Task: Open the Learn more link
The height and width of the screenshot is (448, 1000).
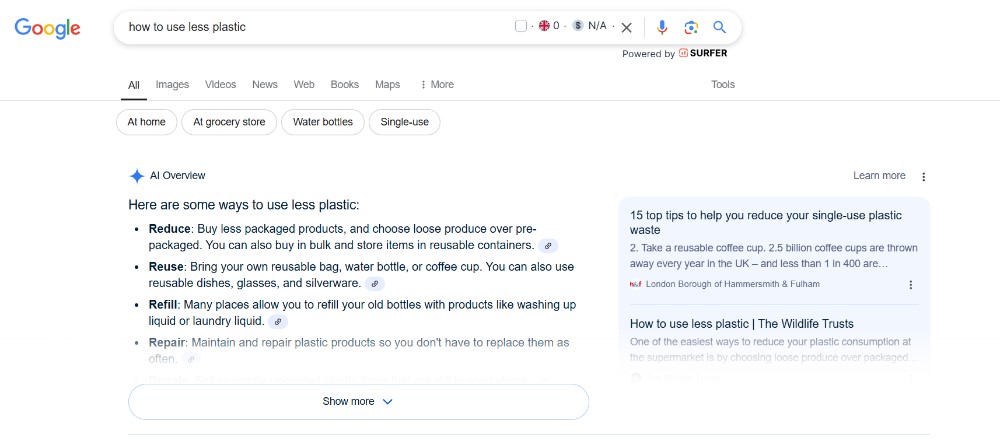Action: 879,176
